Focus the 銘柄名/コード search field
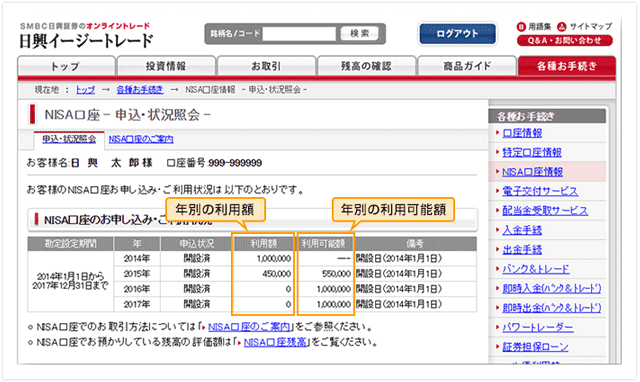This screenshot has height=382, width=640. 299,33
